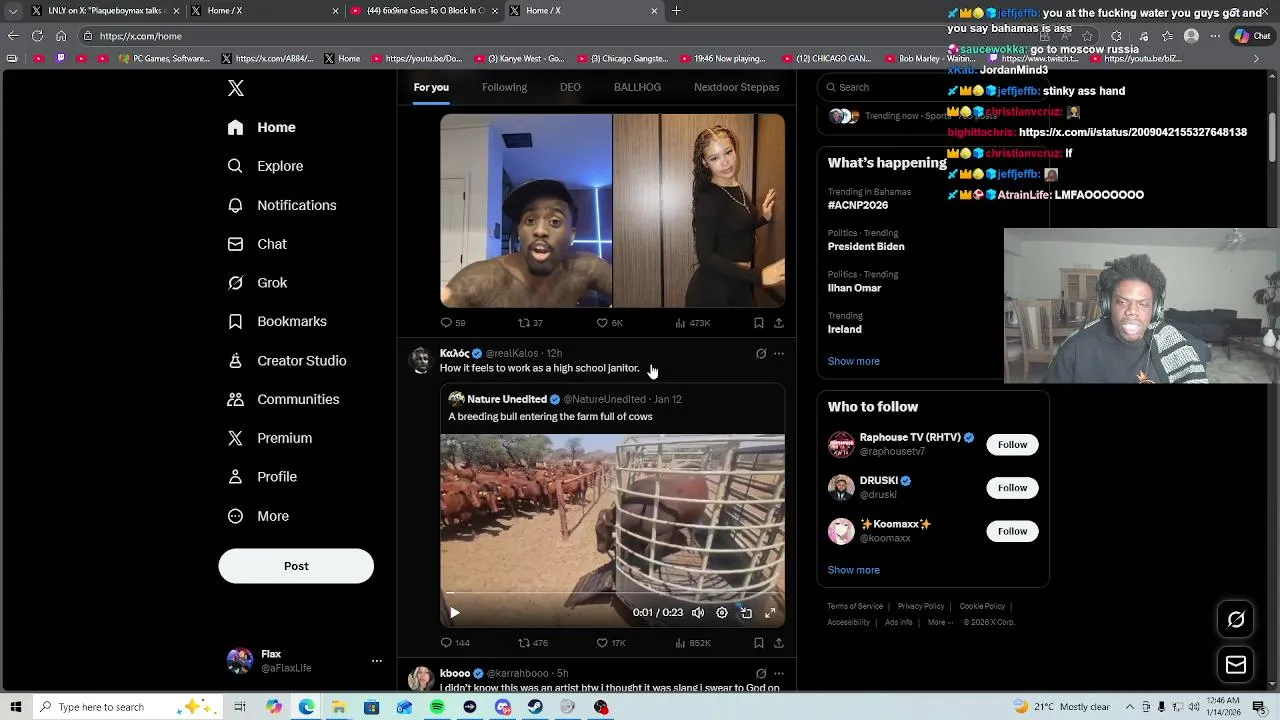Repost icon on post with 37 reposts
This screenshot has width=1280, height=720.
click(x=523, y=323)
